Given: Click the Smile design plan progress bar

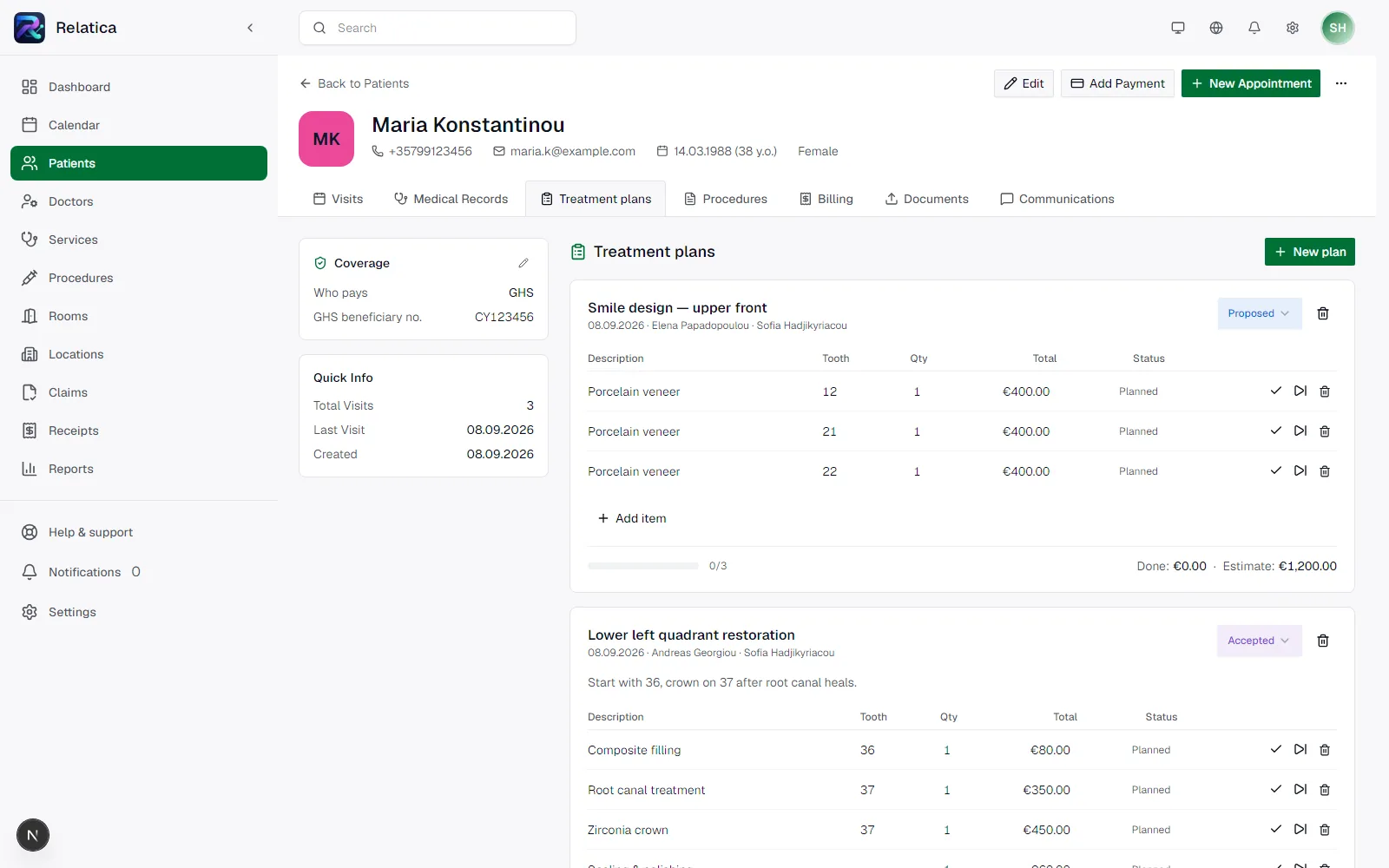Looking at the screenshot, I should (643, 566).
